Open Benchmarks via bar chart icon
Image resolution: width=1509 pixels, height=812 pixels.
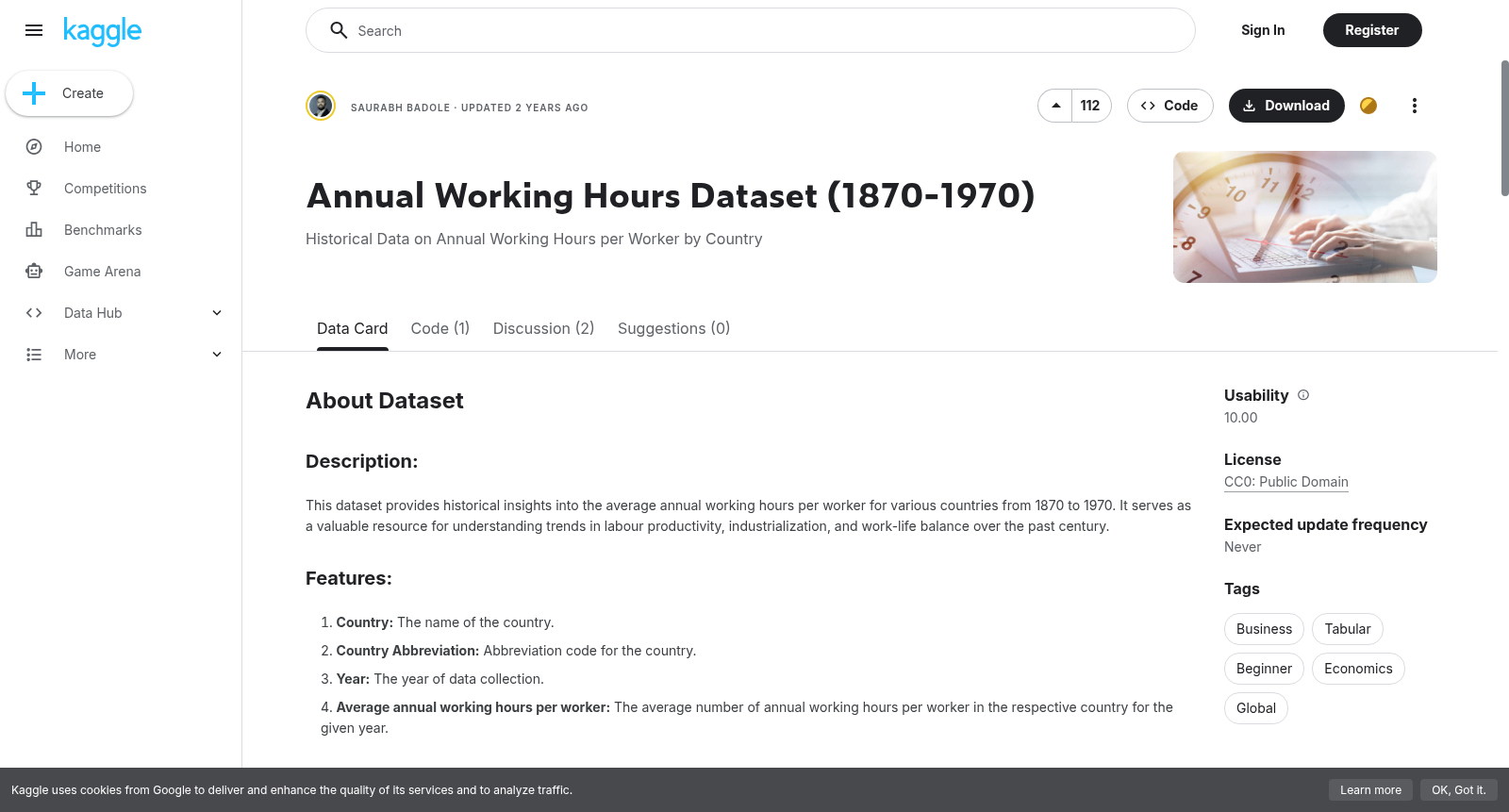point(34,230)
